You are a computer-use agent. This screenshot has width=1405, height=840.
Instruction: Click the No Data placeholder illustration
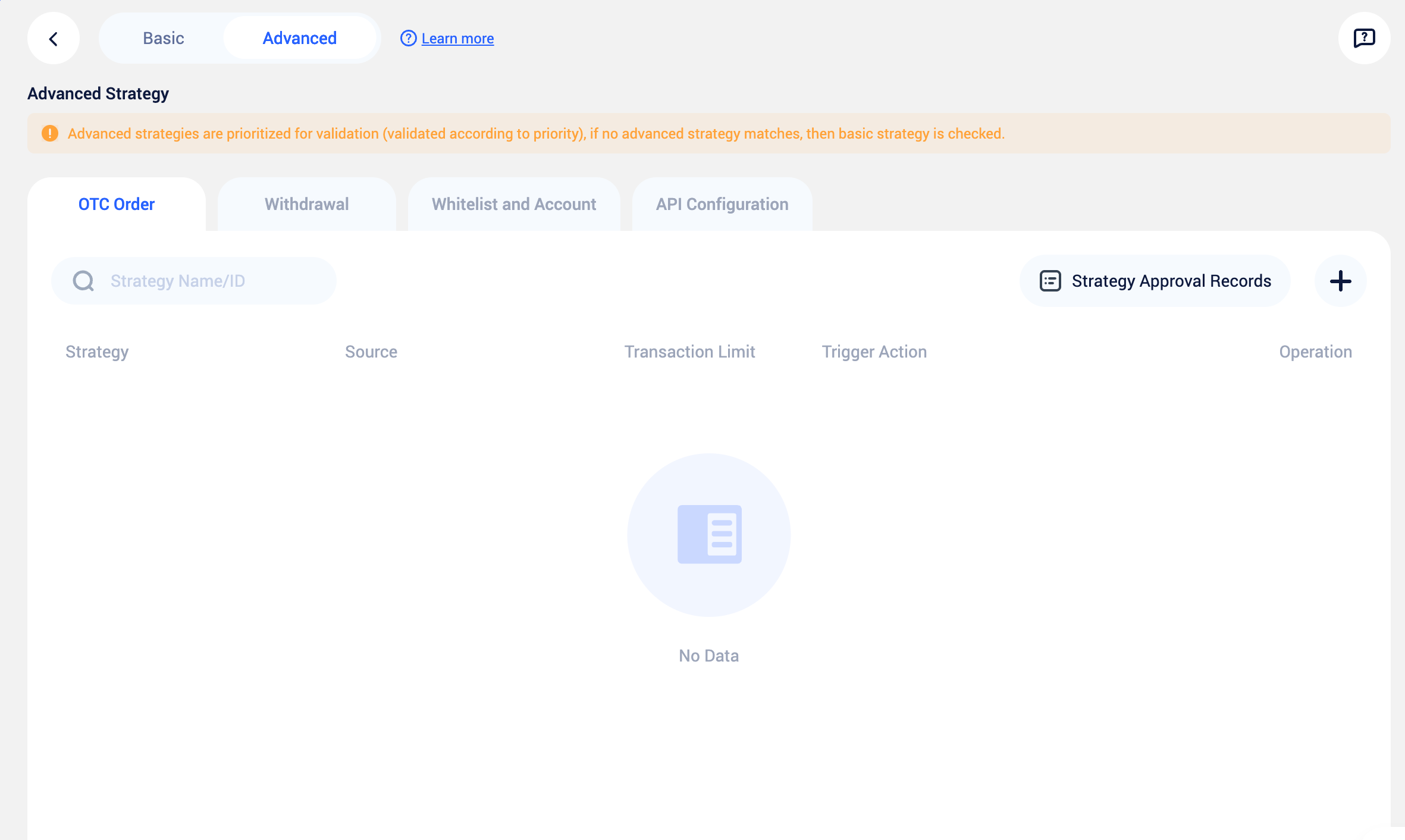click(709, 534)
